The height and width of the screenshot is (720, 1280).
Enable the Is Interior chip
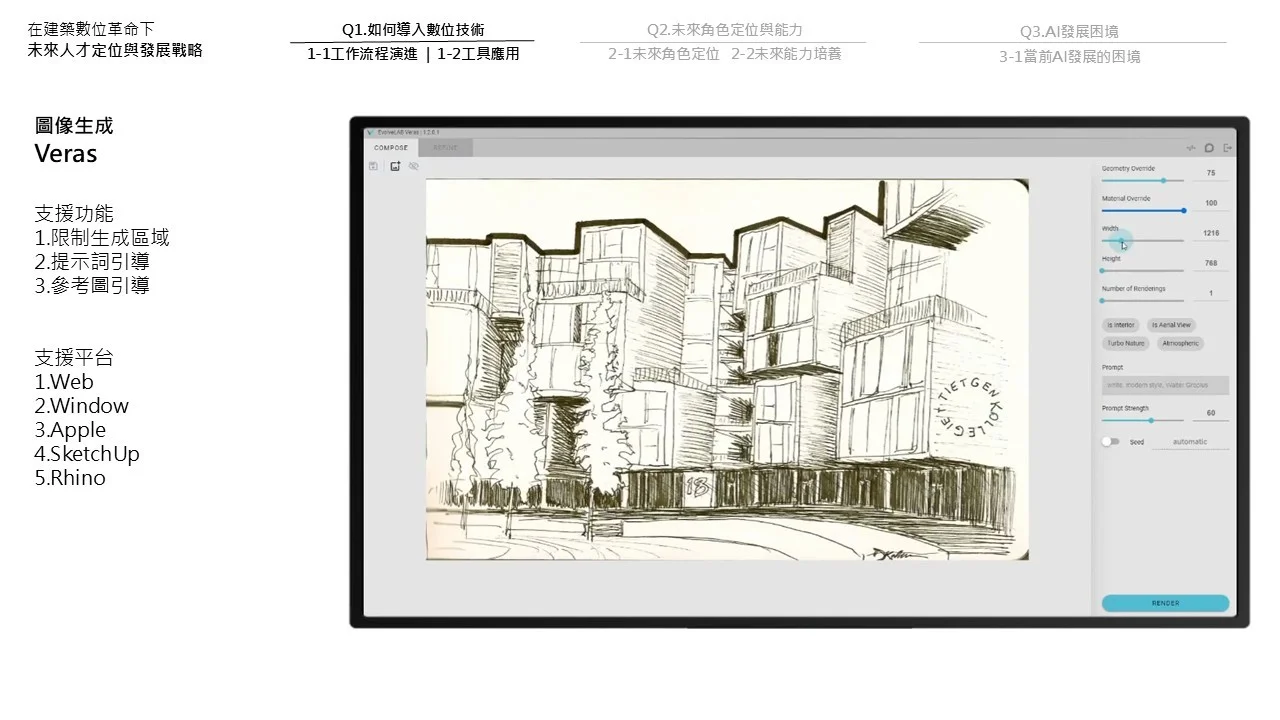(1121, 325)
